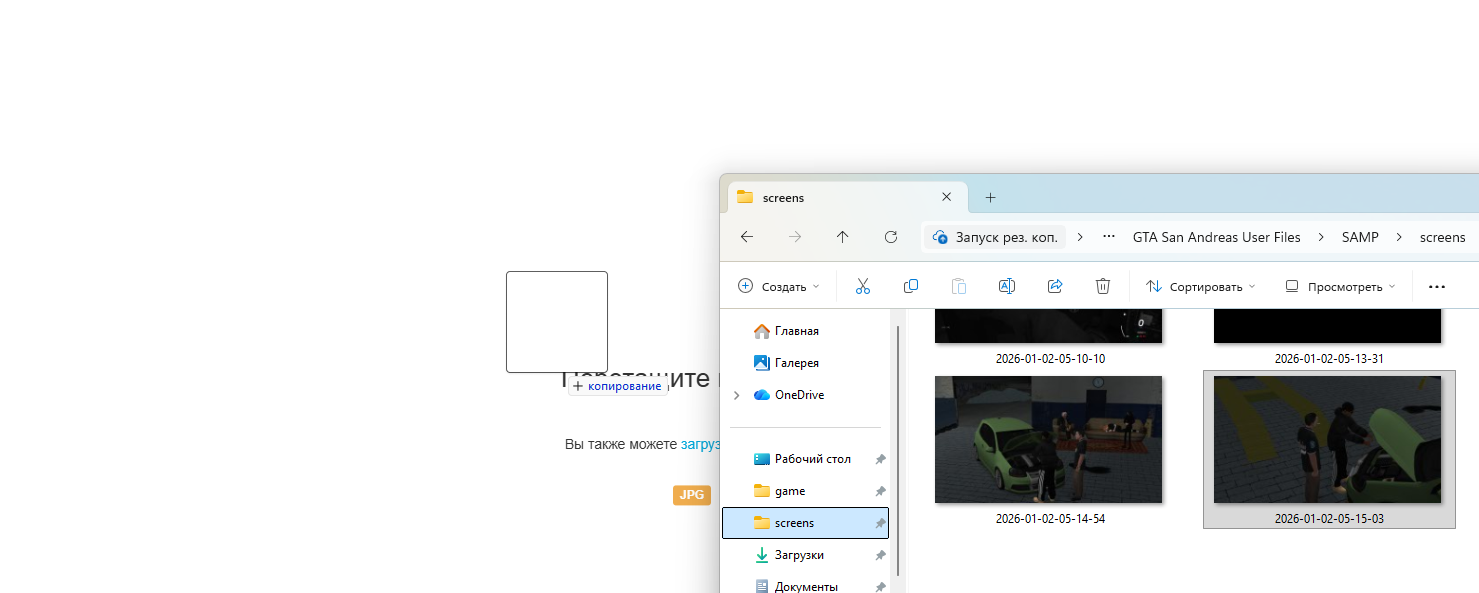Click the Rename icon in toolbar
The width and height of the screenshot is (1479, 593).
(x=1007, y=286)
